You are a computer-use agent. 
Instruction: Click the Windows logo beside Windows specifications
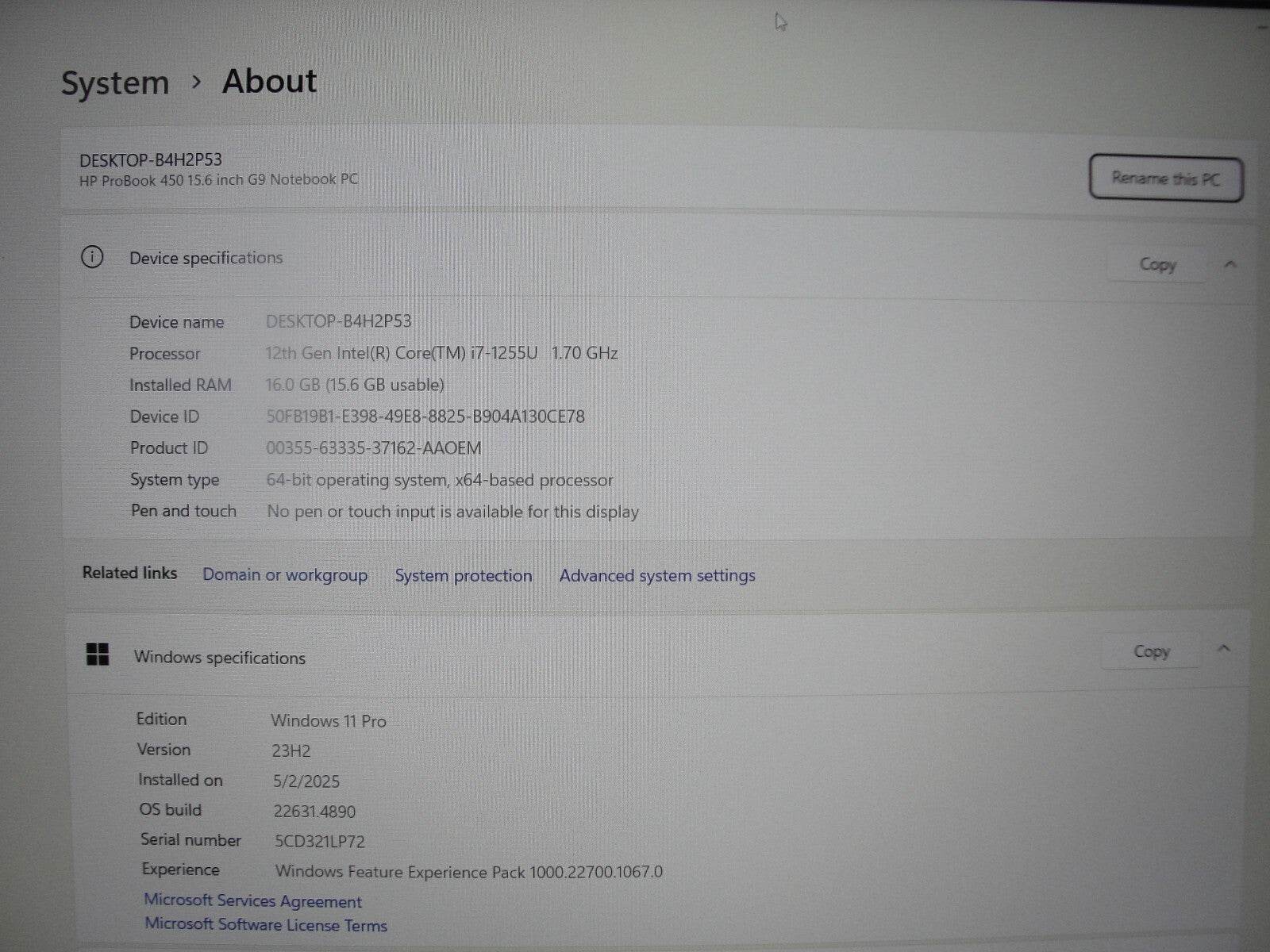tap(98, 655)
